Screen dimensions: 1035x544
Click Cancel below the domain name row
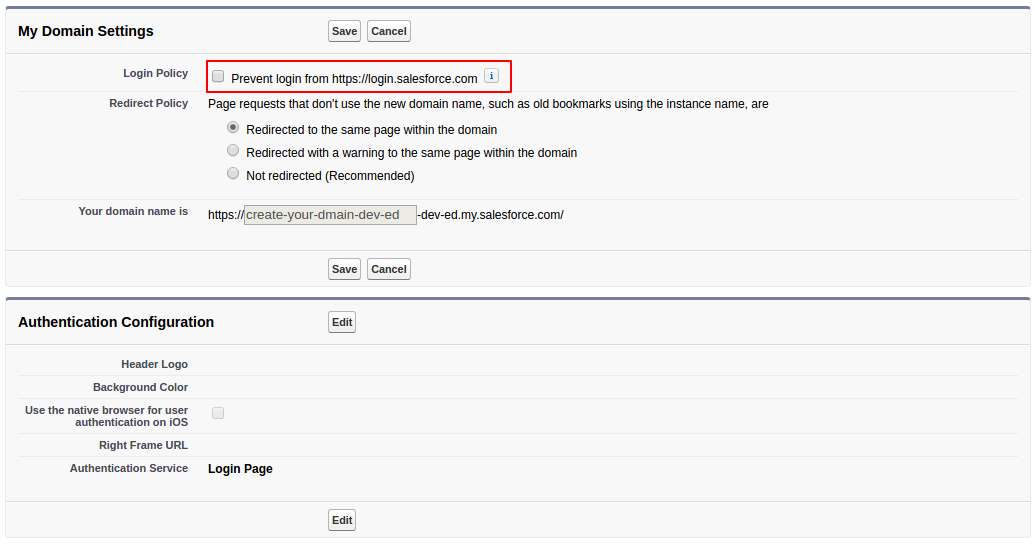(x=388, y=269)
